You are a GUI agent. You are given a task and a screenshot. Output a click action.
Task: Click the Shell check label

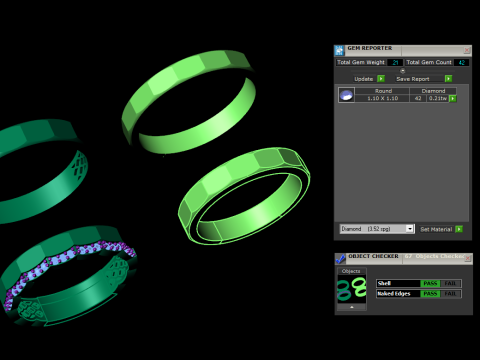(384, 283)
